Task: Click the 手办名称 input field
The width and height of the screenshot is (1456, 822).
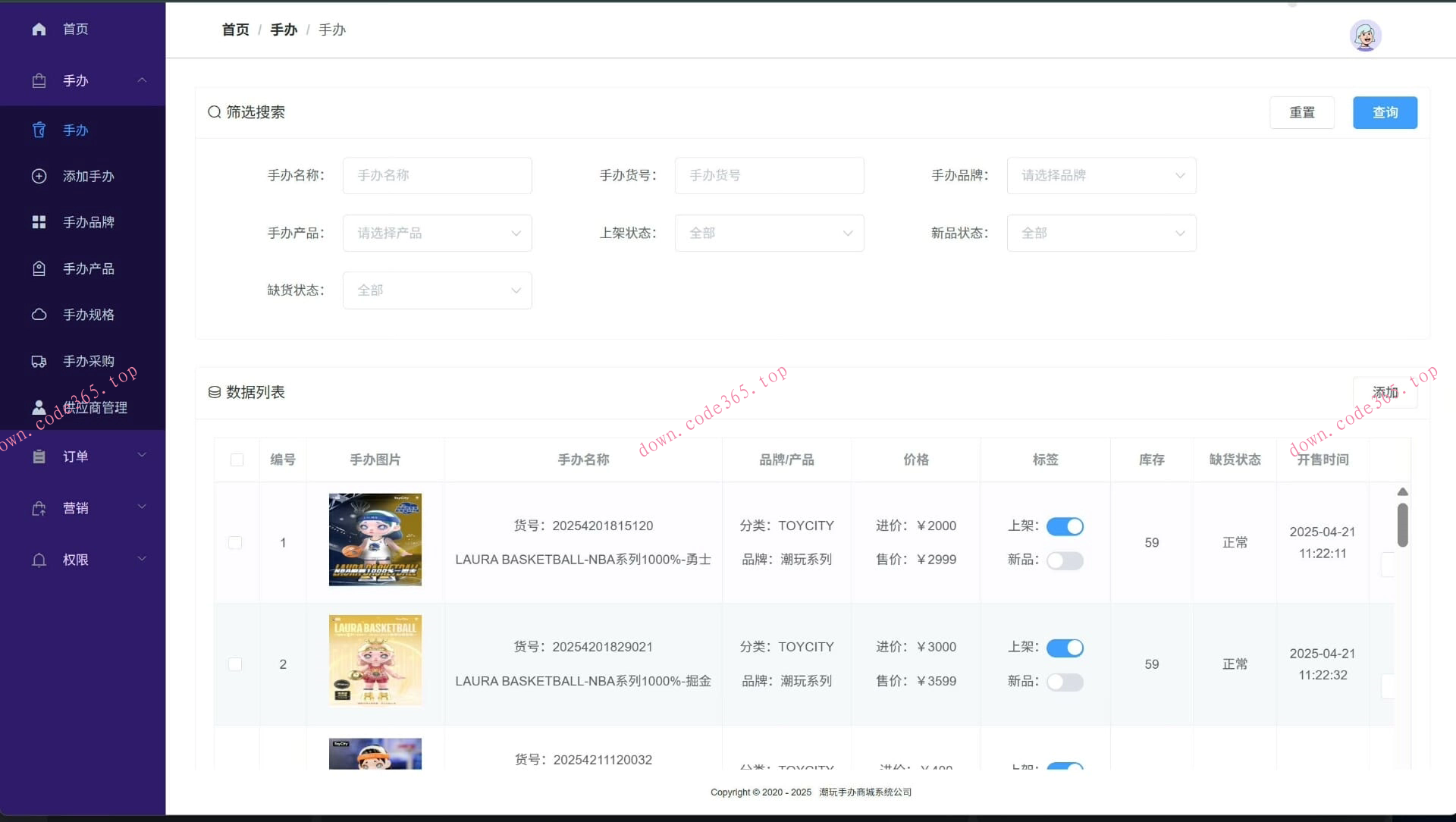Action: (437, 175)
